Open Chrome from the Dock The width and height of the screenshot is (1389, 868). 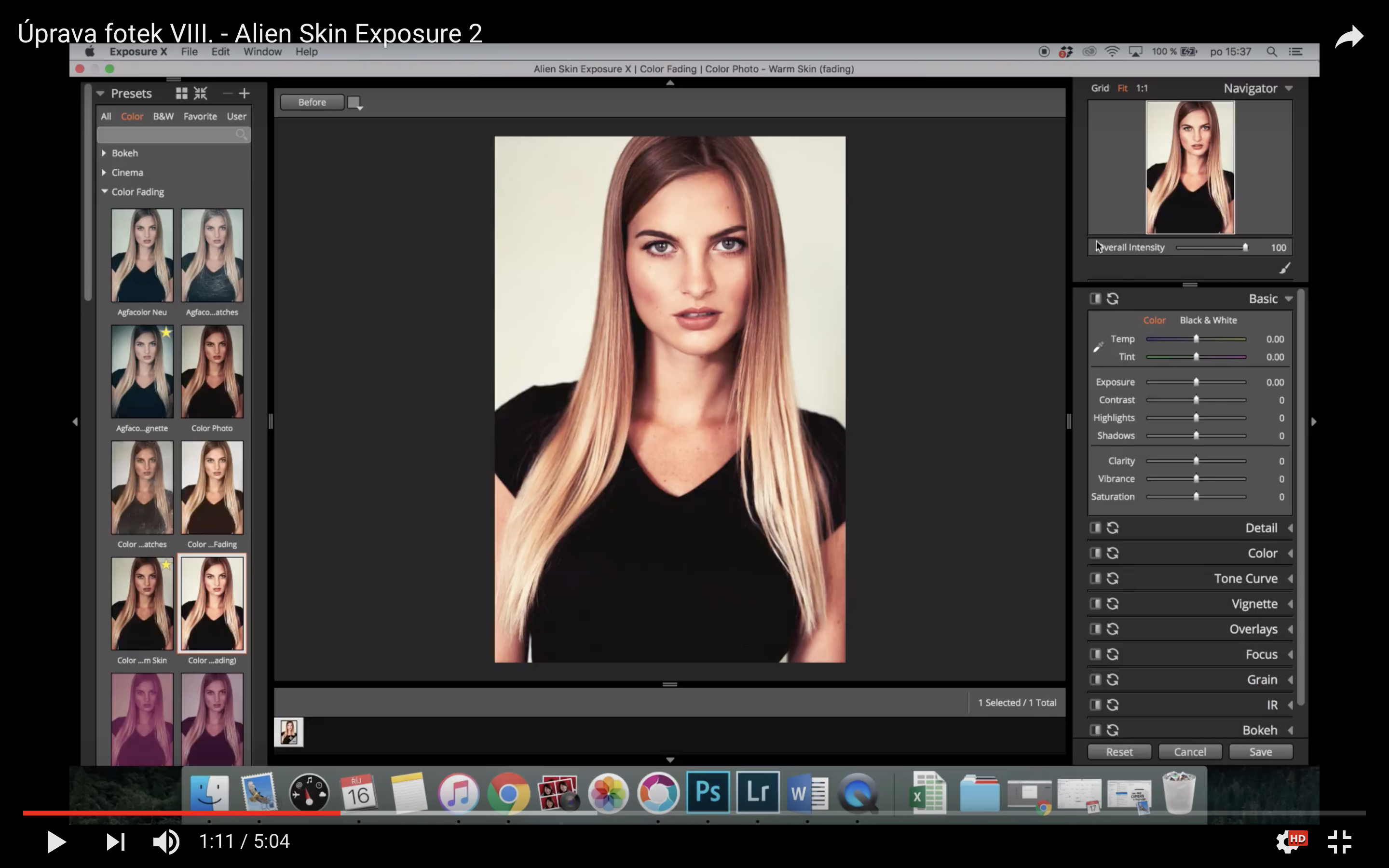(x=508, y=793)
